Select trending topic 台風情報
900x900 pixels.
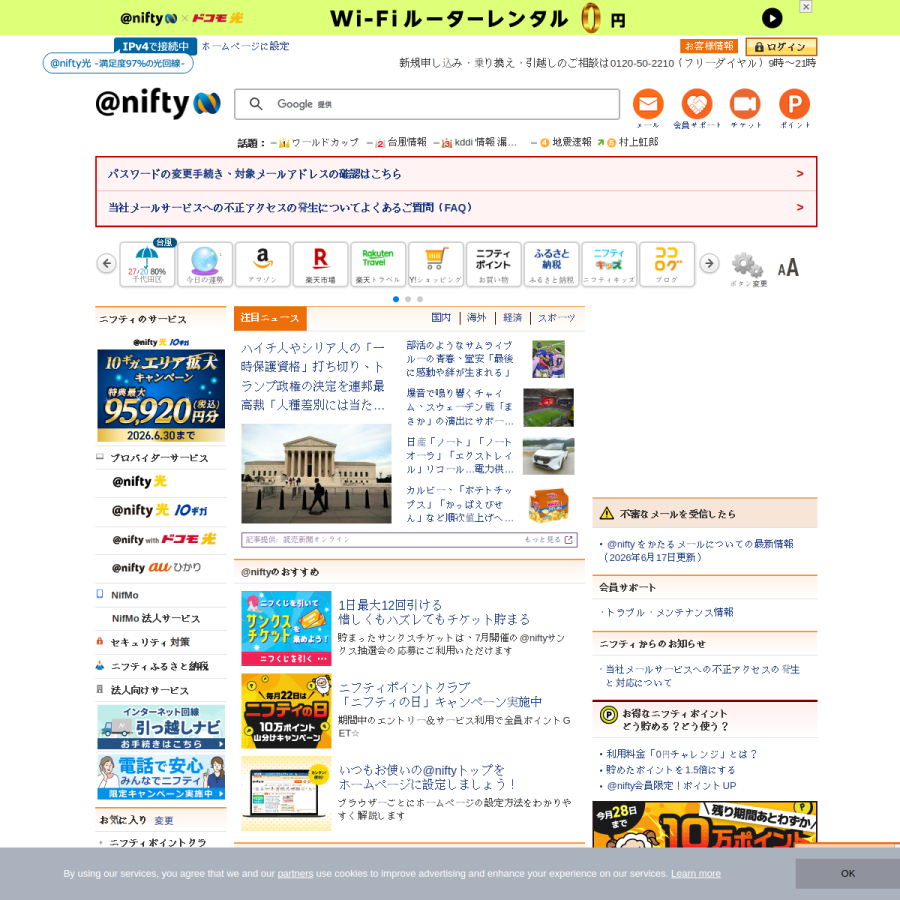407,142
